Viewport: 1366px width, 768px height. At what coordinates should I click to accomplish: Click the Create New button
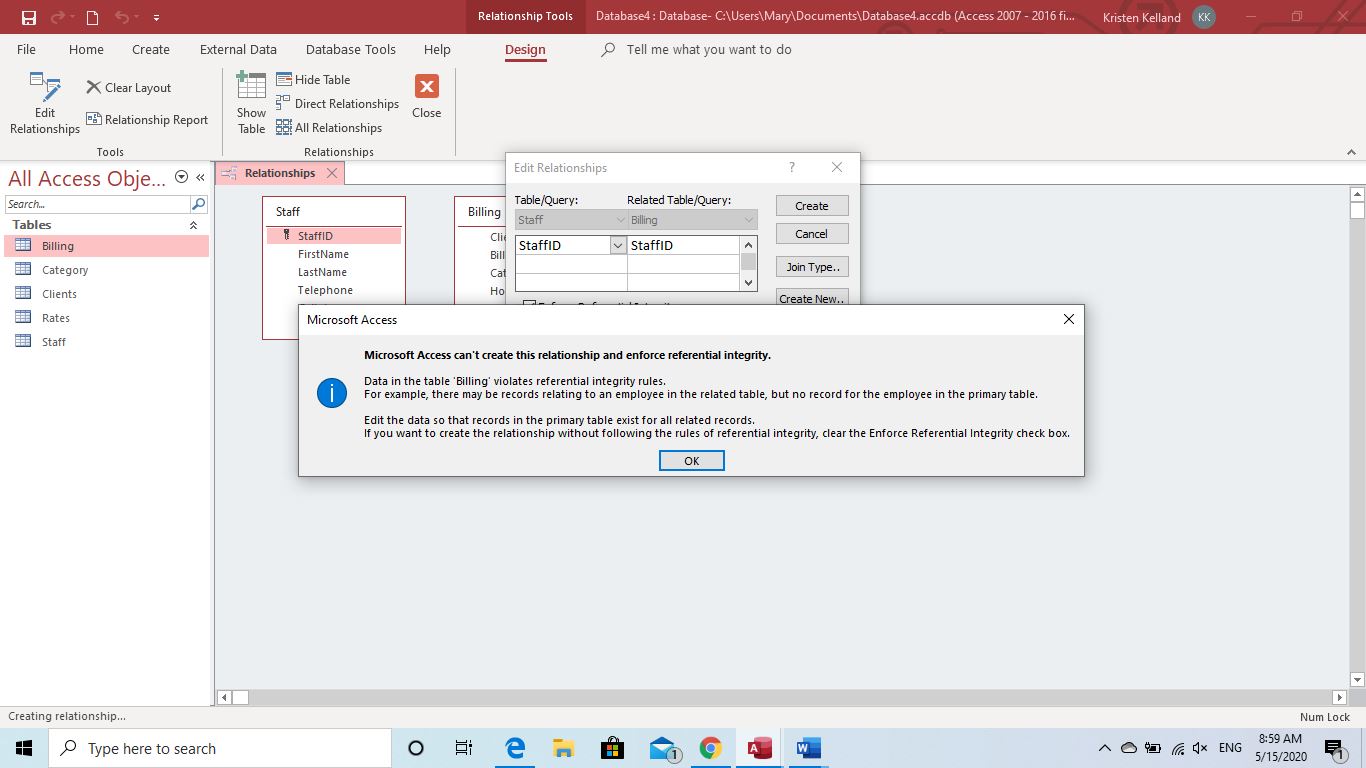point(812,298)
